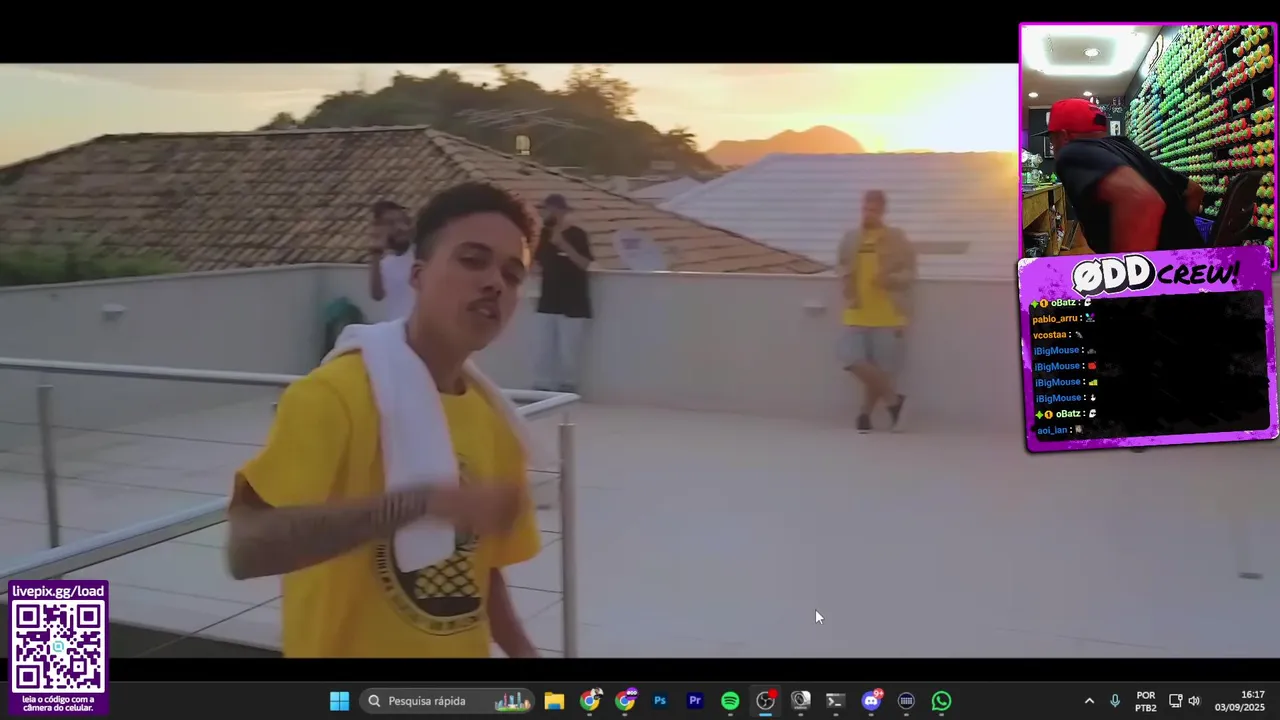Click the microphone tray icon

[1115, 701]
